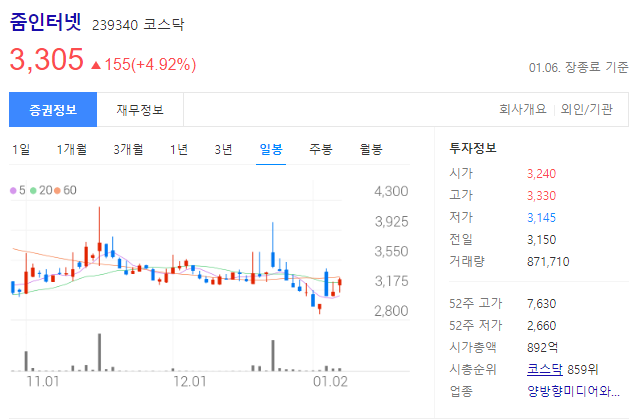Click the 저가 value 3,145
Screen dimensions: 638x419
tap(541, 218)
